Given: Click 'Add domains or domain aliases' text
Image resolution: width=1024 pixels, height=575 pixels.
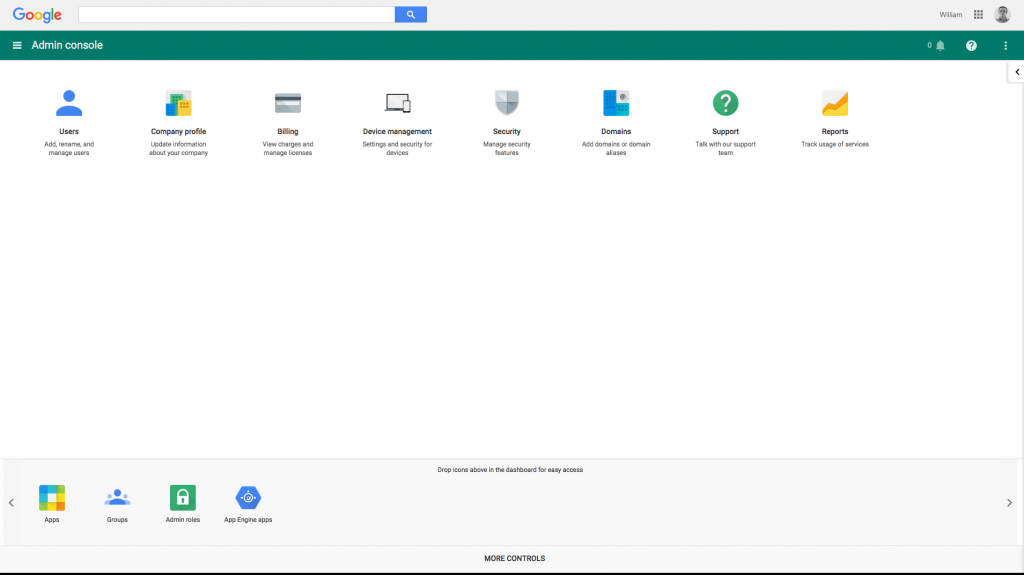Looking at the screenshot, I should (616, 148).
